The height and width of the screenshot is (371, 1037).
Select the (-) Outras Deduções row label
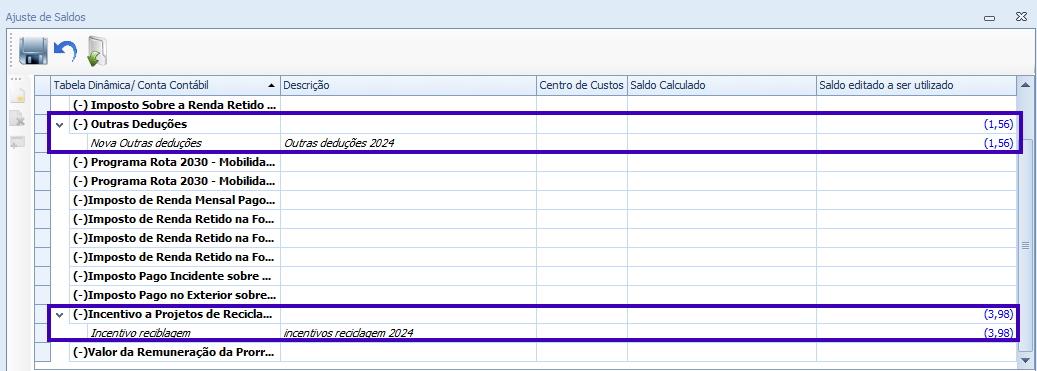(130, 124)
